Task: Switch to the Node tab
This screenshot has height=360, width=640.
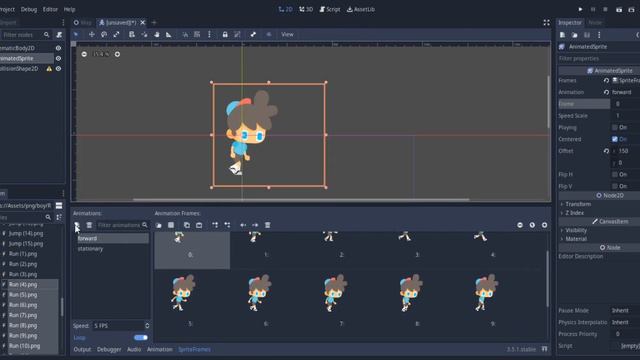Action: 595,22
